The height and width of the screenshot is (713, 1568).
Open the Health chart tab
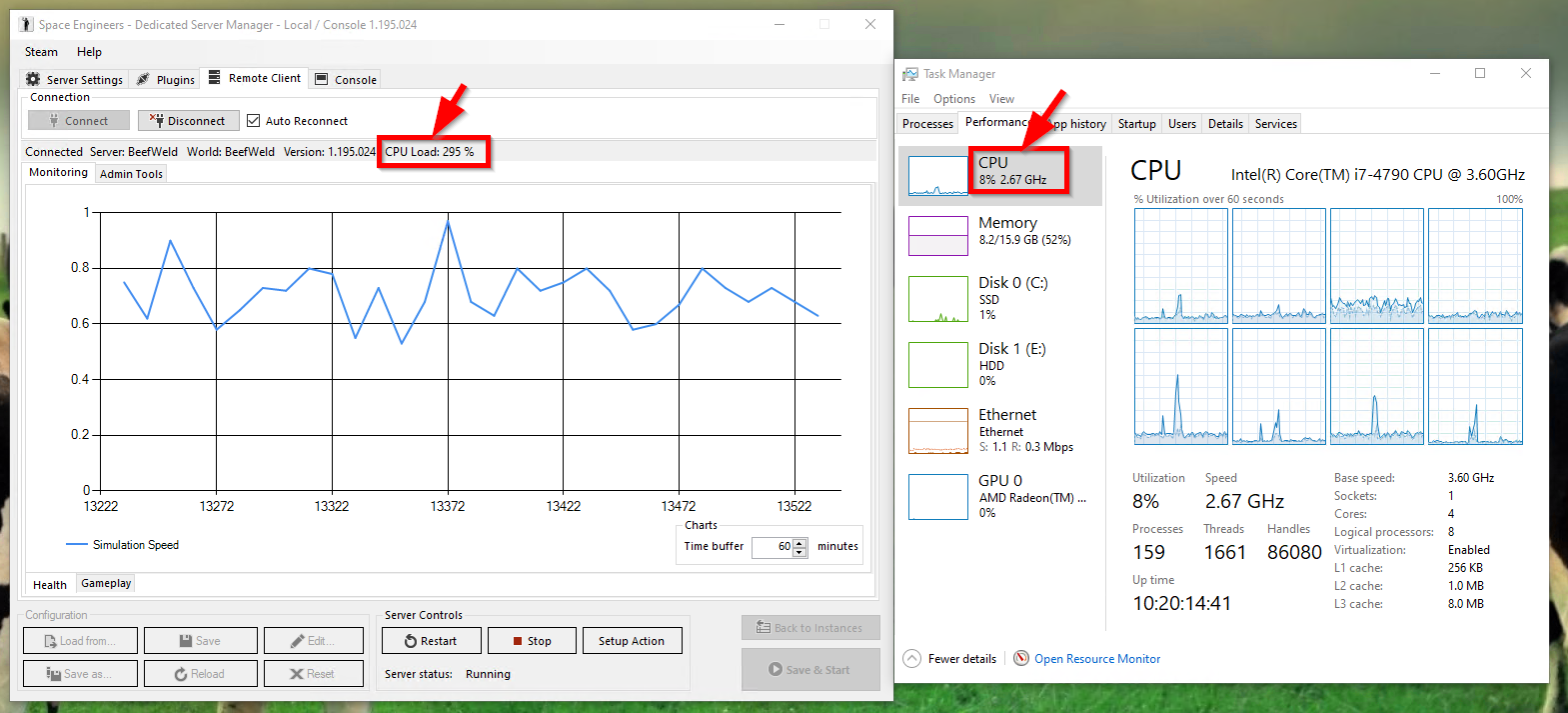coord(50,584)
